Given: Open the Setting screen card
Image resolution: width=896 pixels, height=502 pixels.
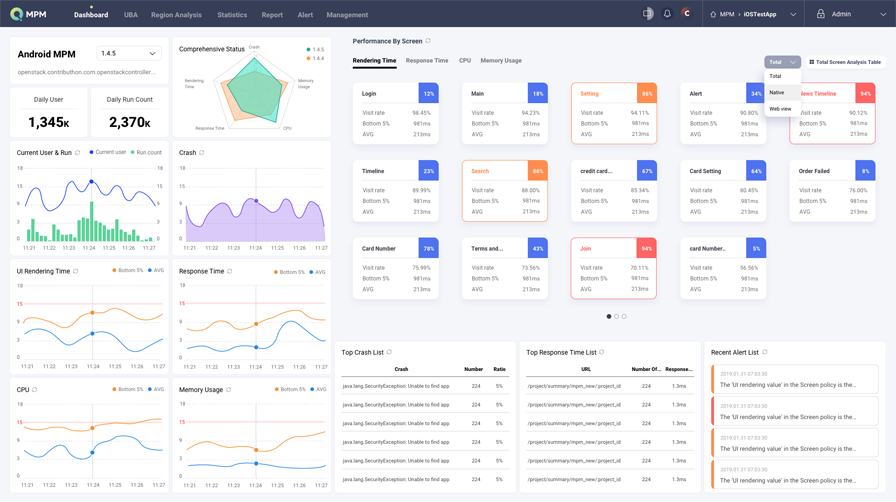Looking at the screenshot, I should pos(614,113).
